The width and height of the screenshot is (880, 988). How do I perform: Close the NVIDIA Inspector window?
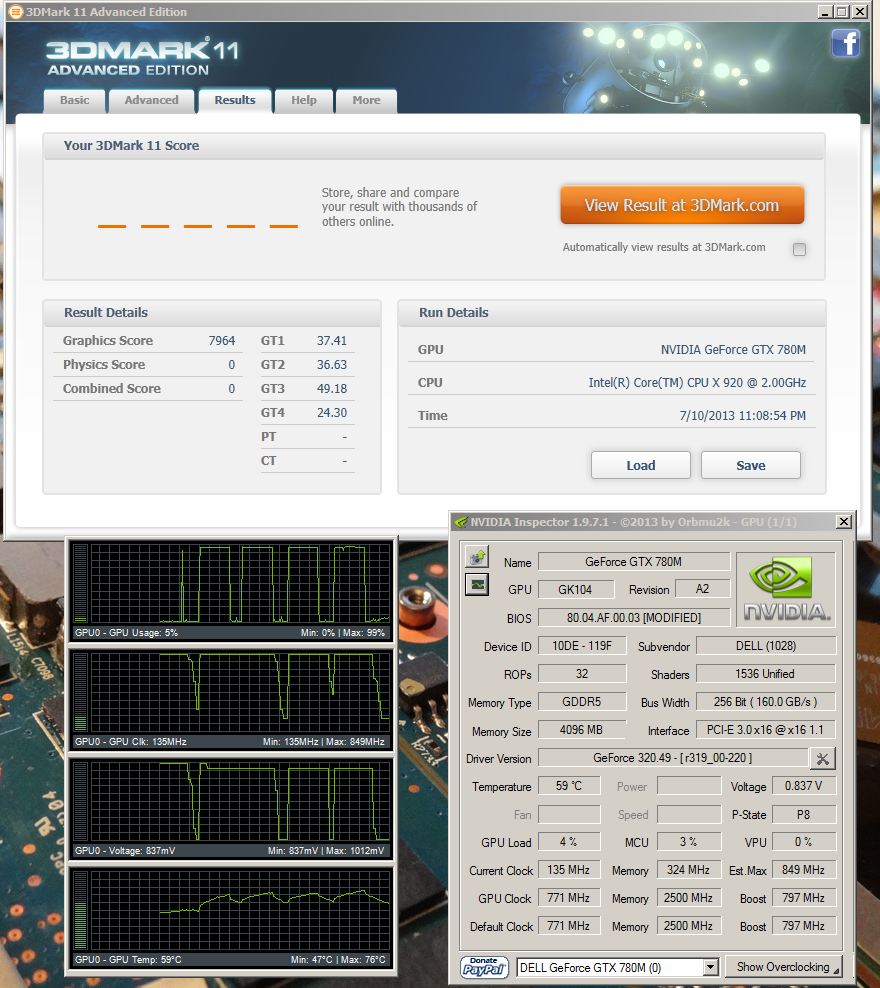tap(843, 522)
